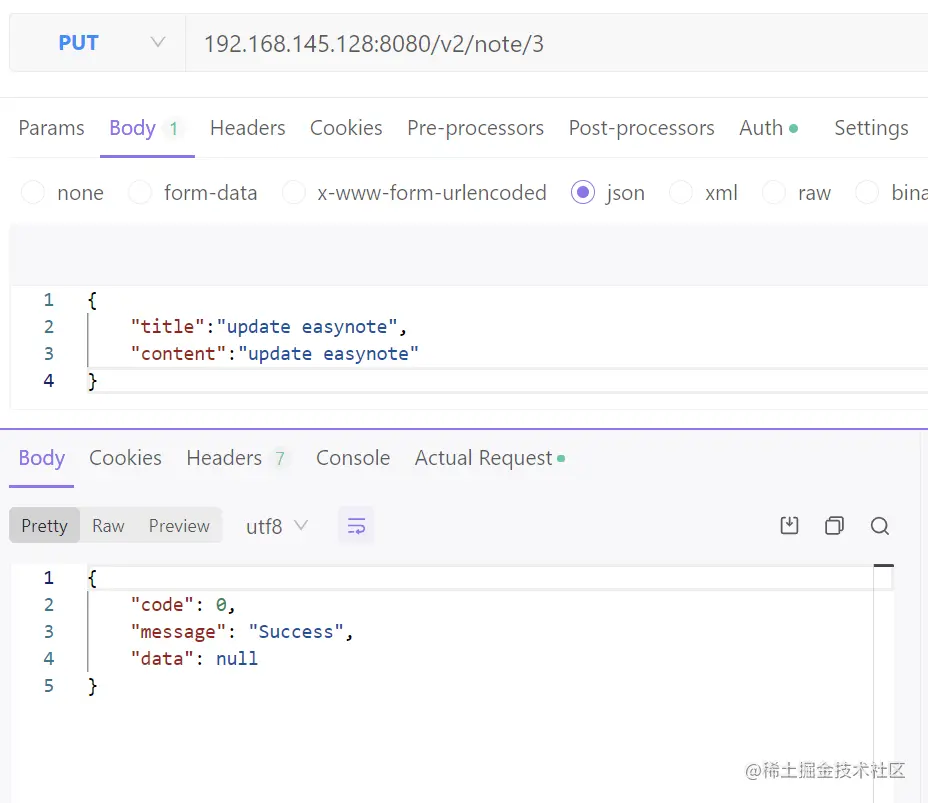Click the copy response icon
The height and width of the screenshot is (803, 928).
tap(834, 526)
